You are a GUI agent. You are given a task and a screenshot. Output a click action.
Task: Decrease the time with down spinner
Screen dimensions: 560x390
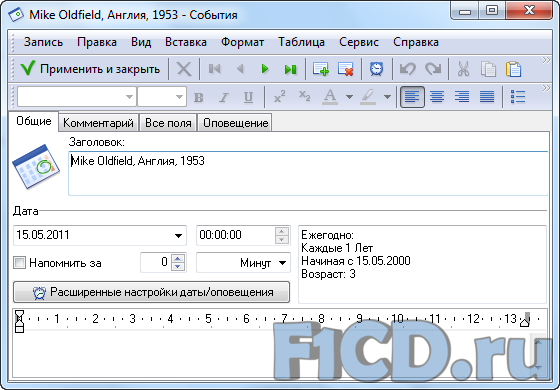pos(282,240)
